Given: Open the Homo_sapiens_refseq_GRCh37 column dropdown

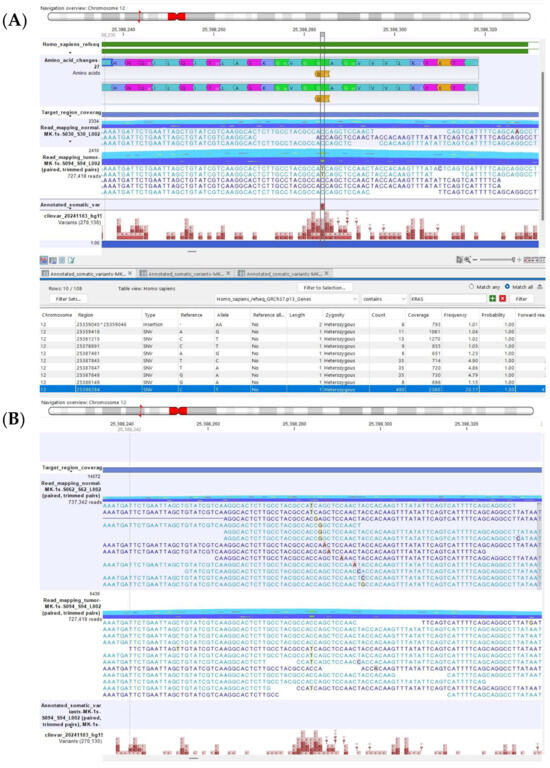Looking at the screenshot, I should click(x=287, y=299).
